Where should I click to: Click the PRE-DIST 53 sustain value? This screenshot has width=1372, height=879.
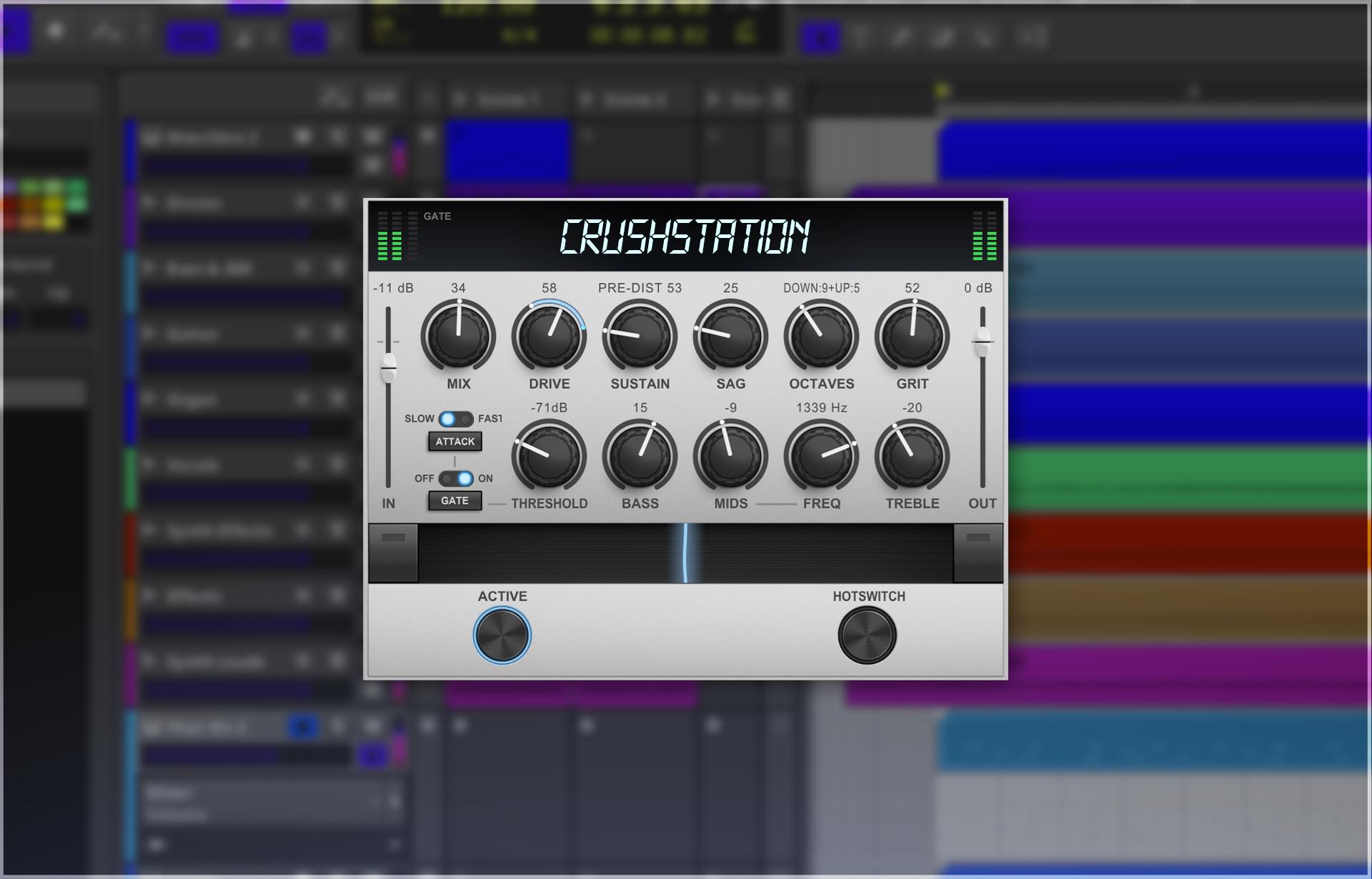[x=640, y=288]
